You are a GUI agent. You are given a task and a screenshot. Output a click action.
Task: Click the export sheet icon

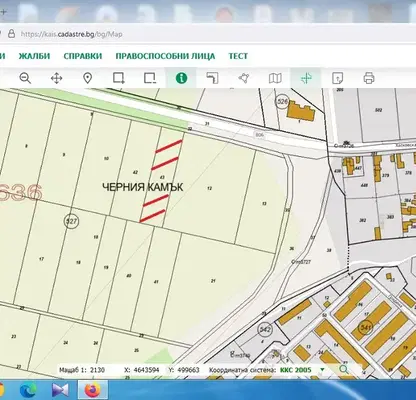click(337, 78)
